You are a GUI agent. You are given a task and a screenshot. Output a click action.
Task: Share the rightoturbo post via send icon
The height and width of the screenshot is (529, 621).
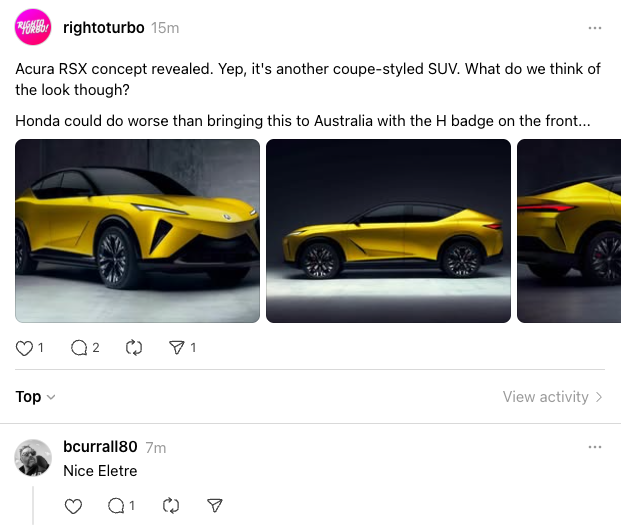click(177, 348)
